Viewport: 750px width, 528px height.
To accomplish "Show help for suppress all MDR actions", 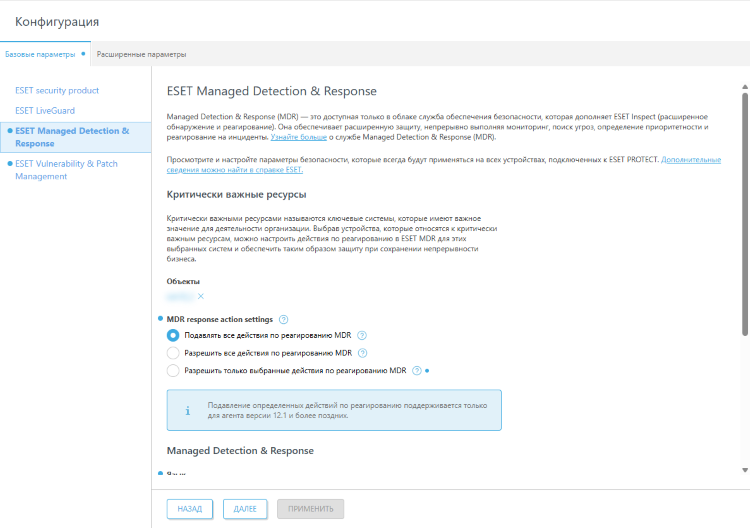I will click(x=362, y=336).
